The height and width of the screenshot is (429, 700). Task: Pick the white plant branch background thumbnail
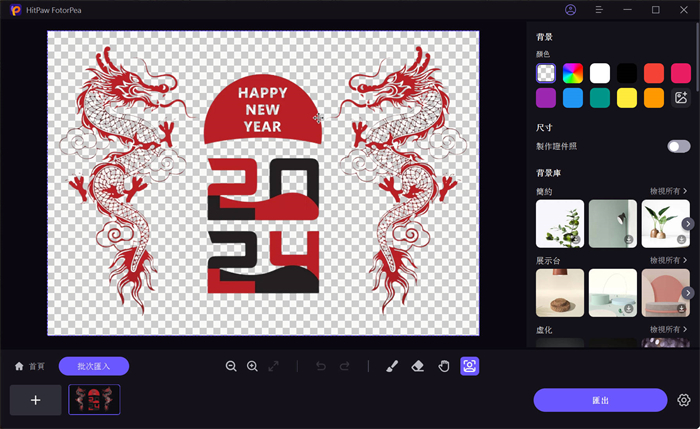pos(560,224)
